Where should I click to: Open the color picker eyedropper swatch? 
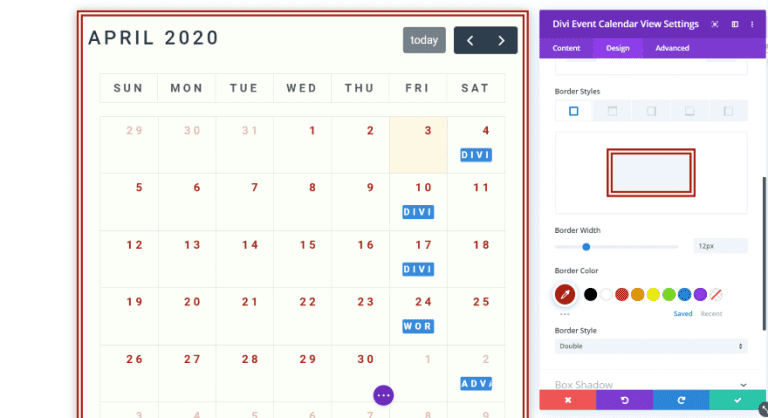tap(565, 294)
